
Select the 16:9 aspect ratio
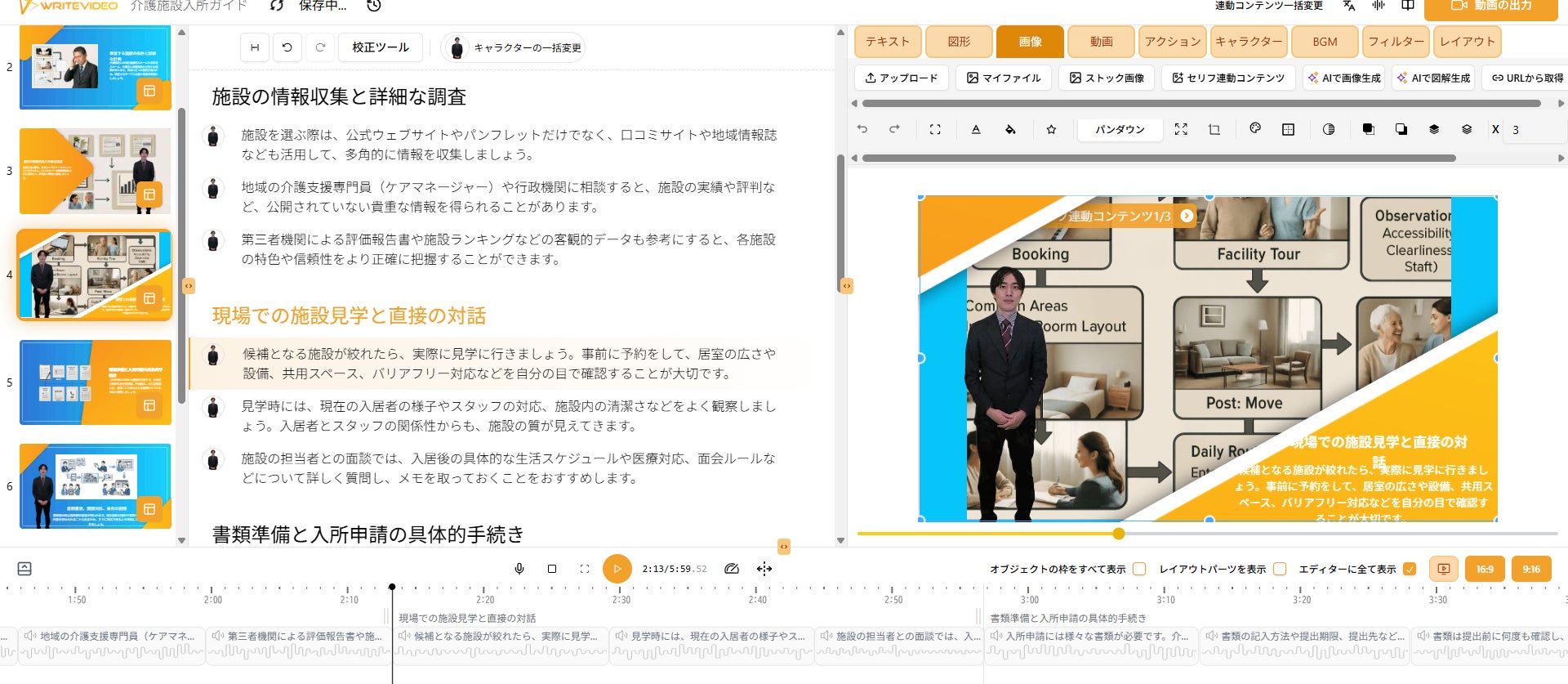pyautogui.click(x=1485, y=569)
